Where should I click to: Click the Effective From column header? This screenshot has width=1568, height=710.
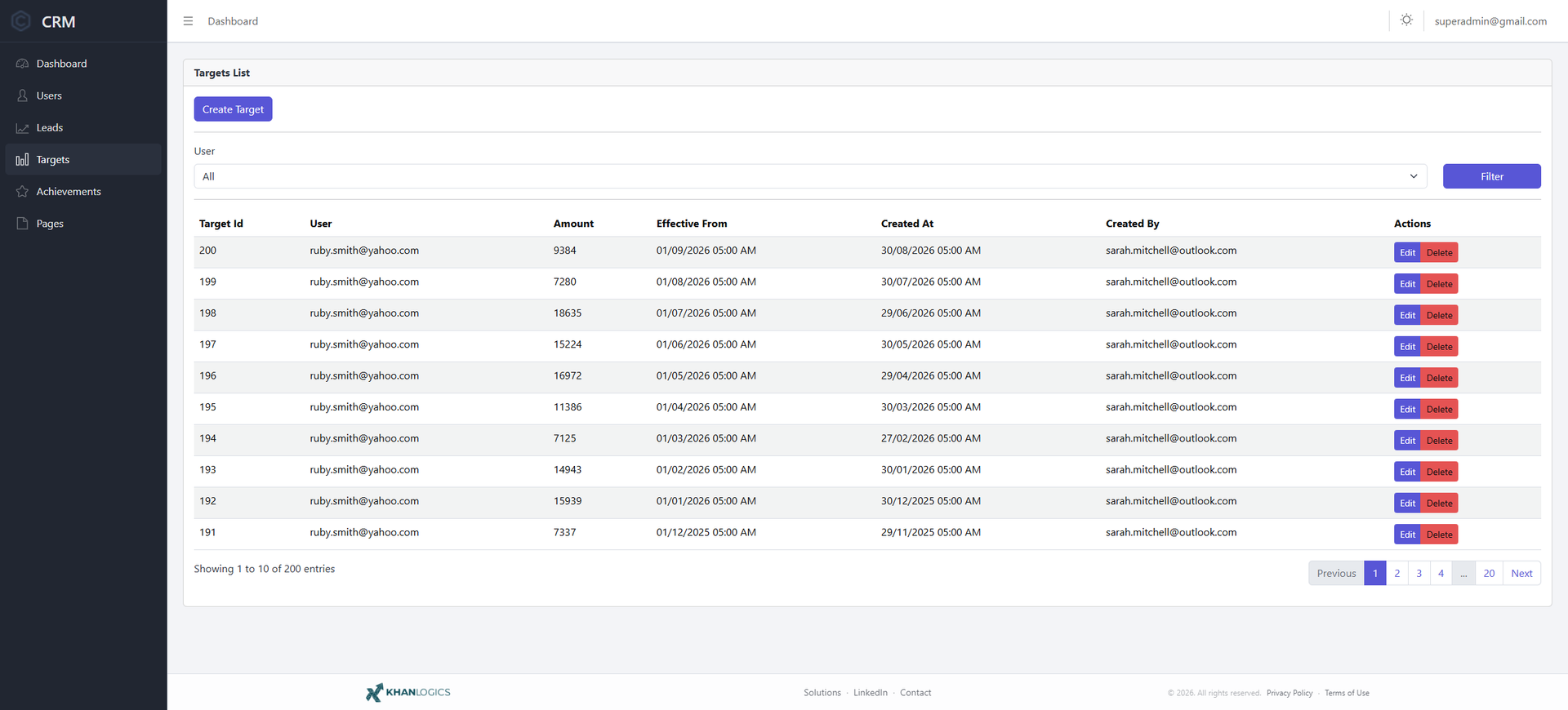(x=692, y=224)
